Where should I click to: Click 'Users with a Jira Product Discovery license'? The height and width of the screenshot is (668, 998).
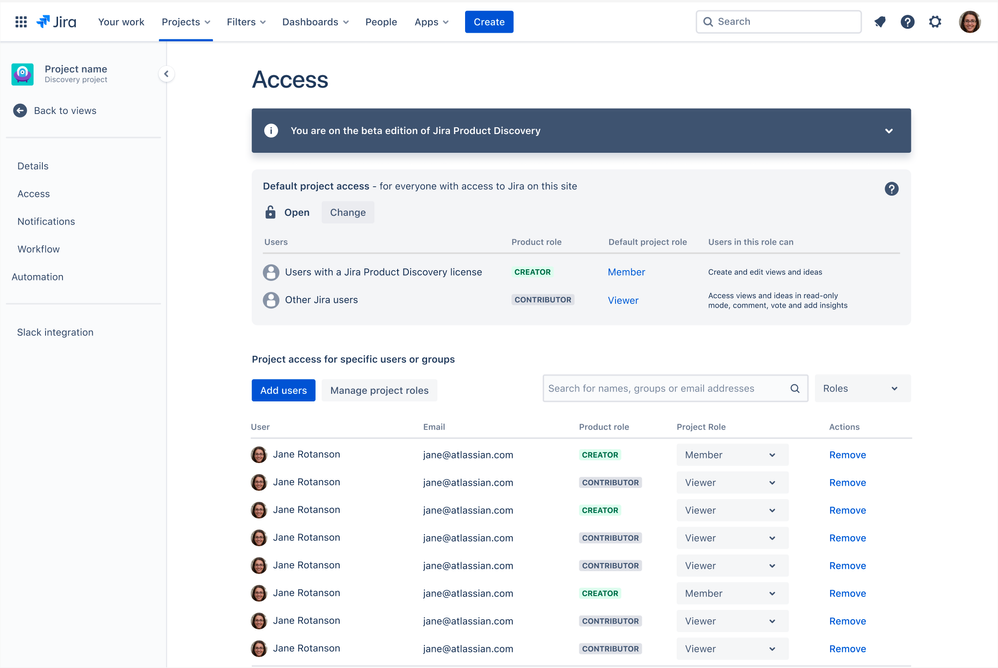[383, 272]
